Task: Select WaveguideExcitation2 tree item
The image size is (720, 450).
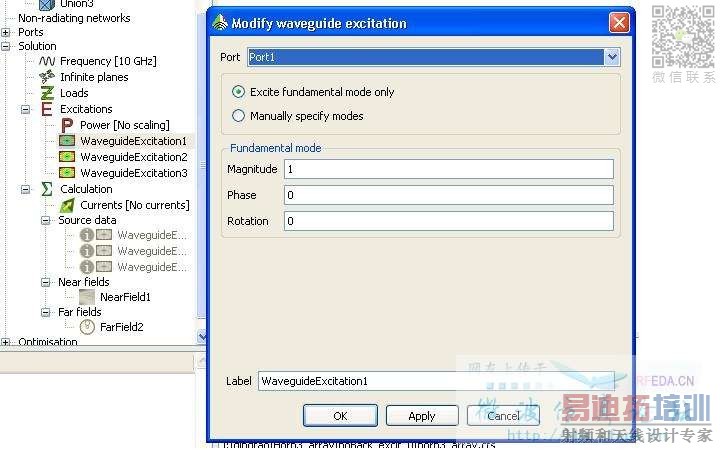Action: pyautogui.click(x=134, y=157)
